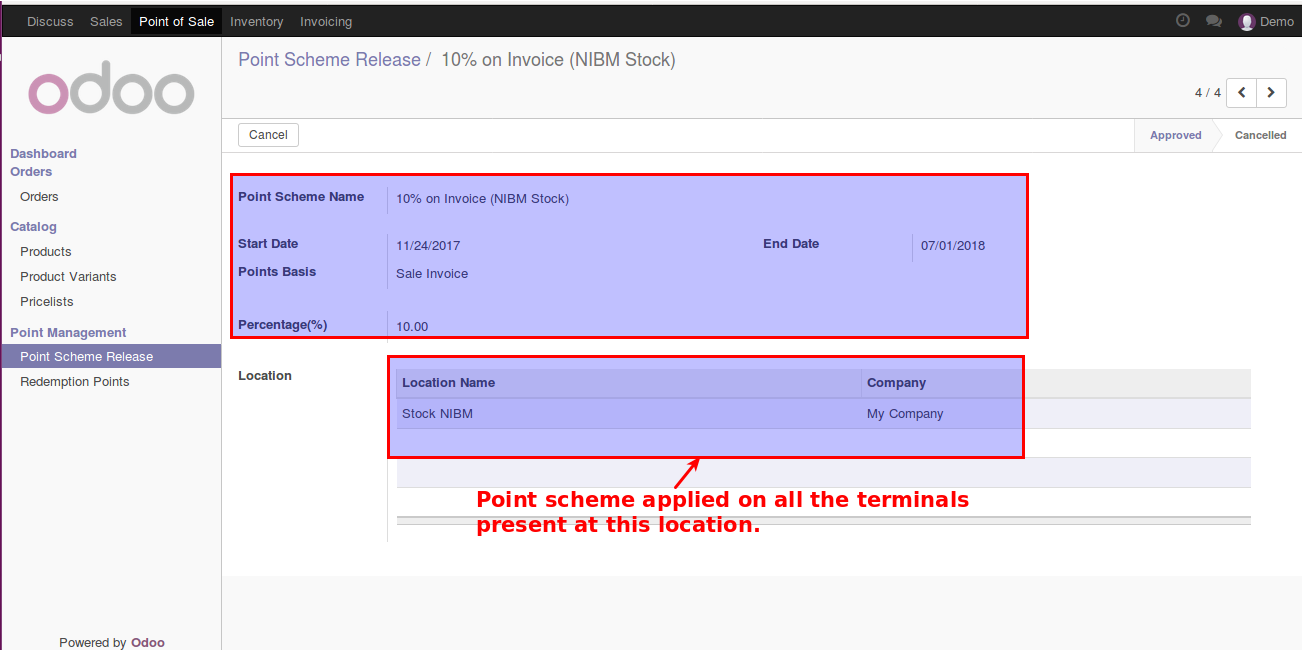This screenshot has height=650, width=1302.
Task: Click the Point Management section heading
Action: point(68,333)
